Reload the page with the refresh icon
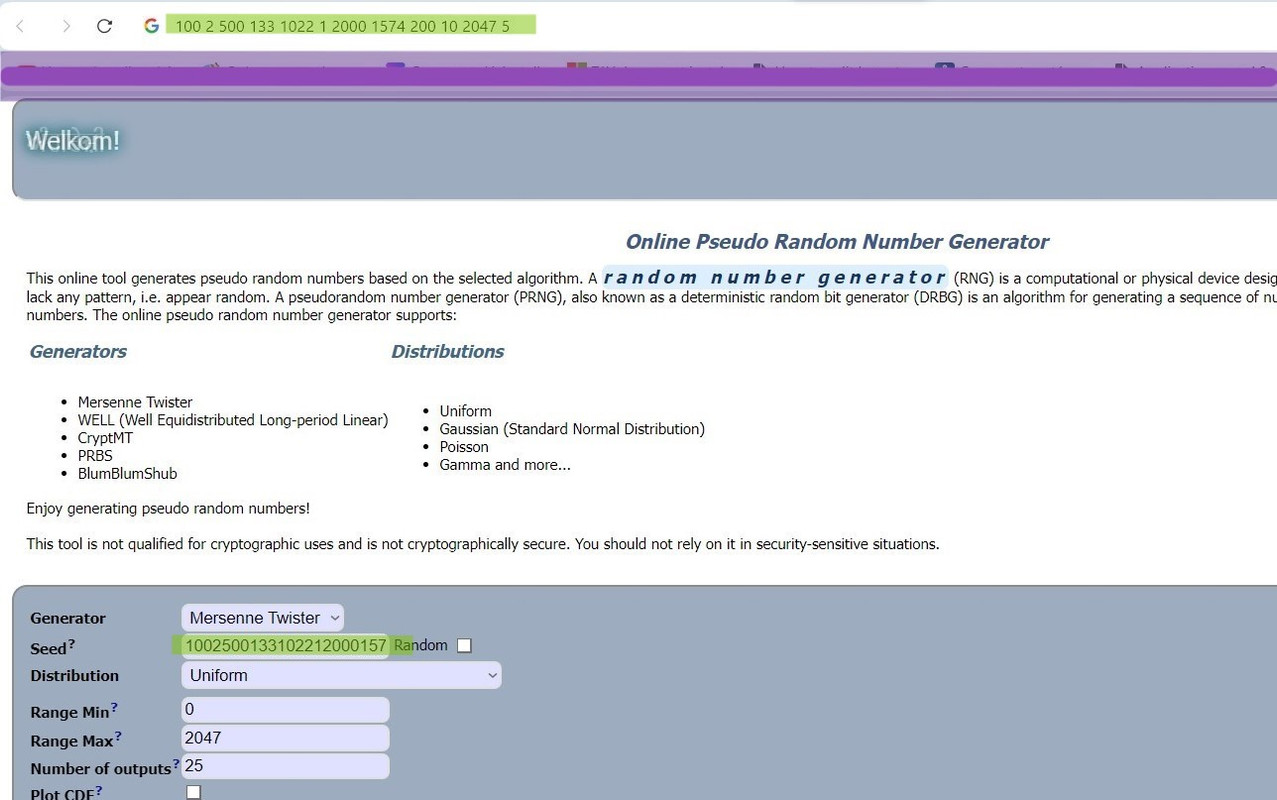The height and width of the screenshot is (800, 1277). [104, 26]
